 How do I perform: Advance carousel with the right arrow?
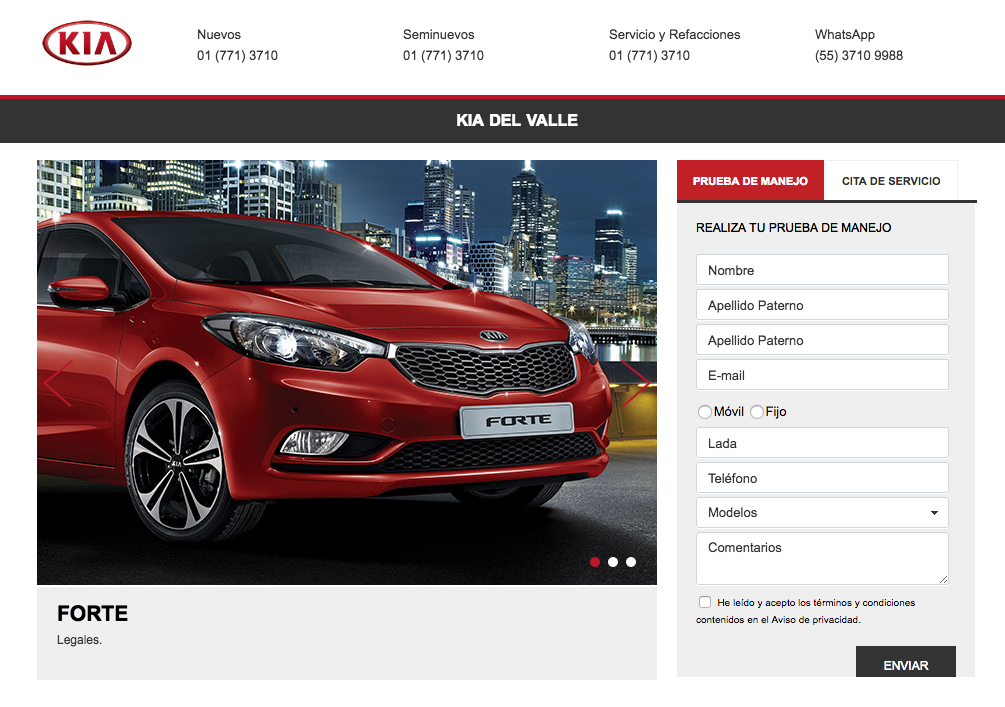tap(635, 383)
